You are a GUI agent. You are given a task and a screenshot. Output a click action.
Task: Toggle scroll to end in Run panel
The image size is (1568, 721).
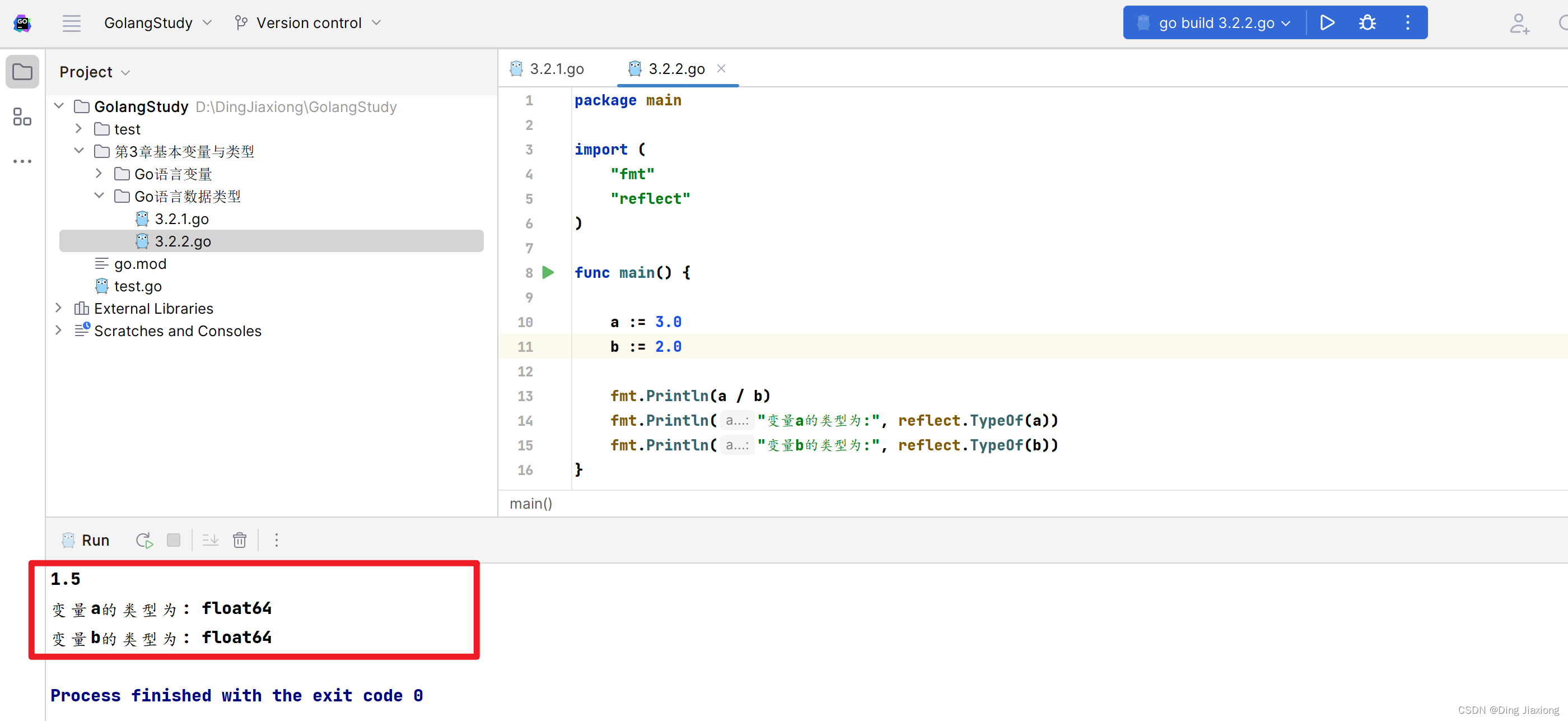(210, 540)
